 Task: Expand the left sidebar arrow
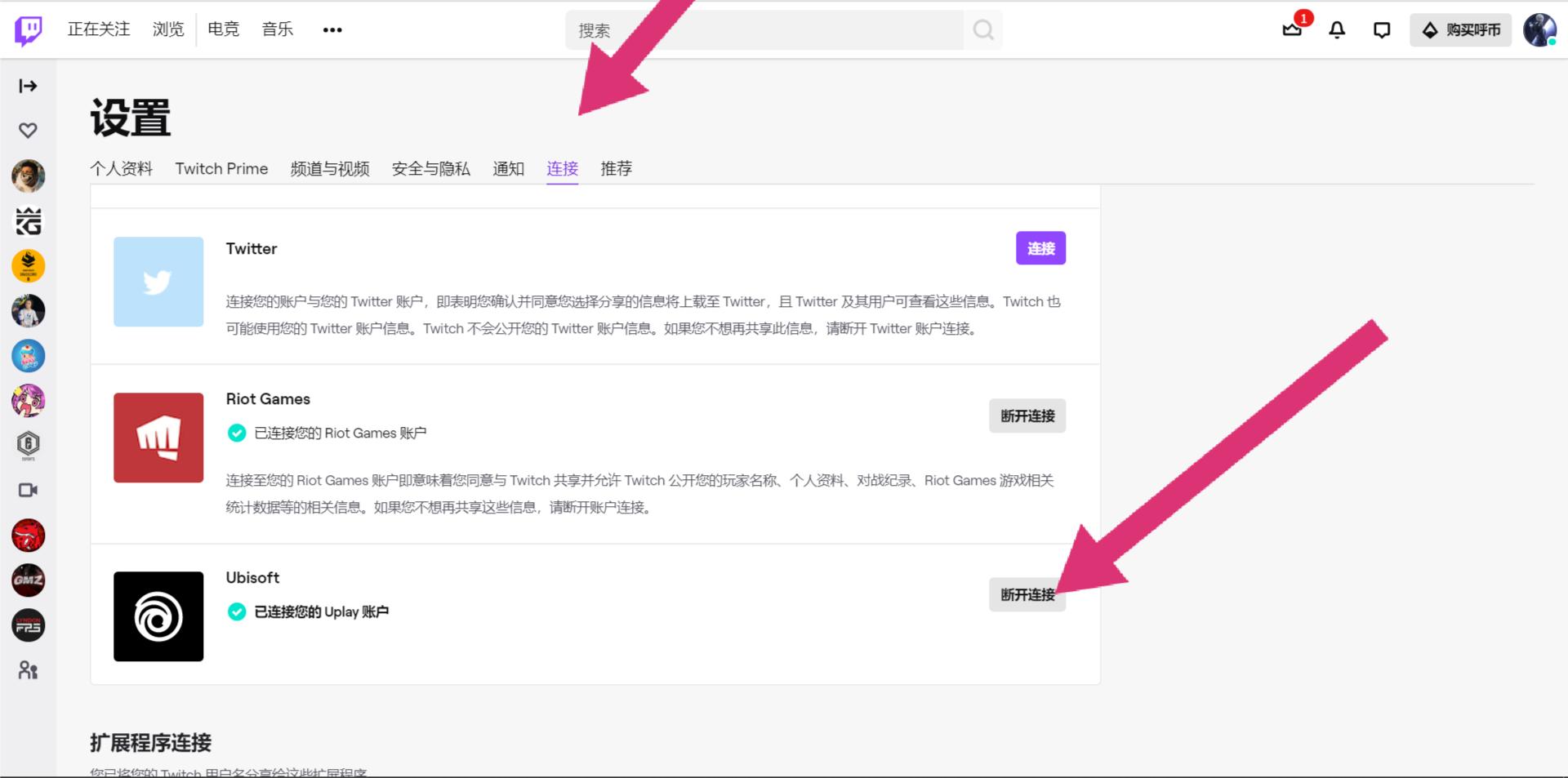[28, 86]
